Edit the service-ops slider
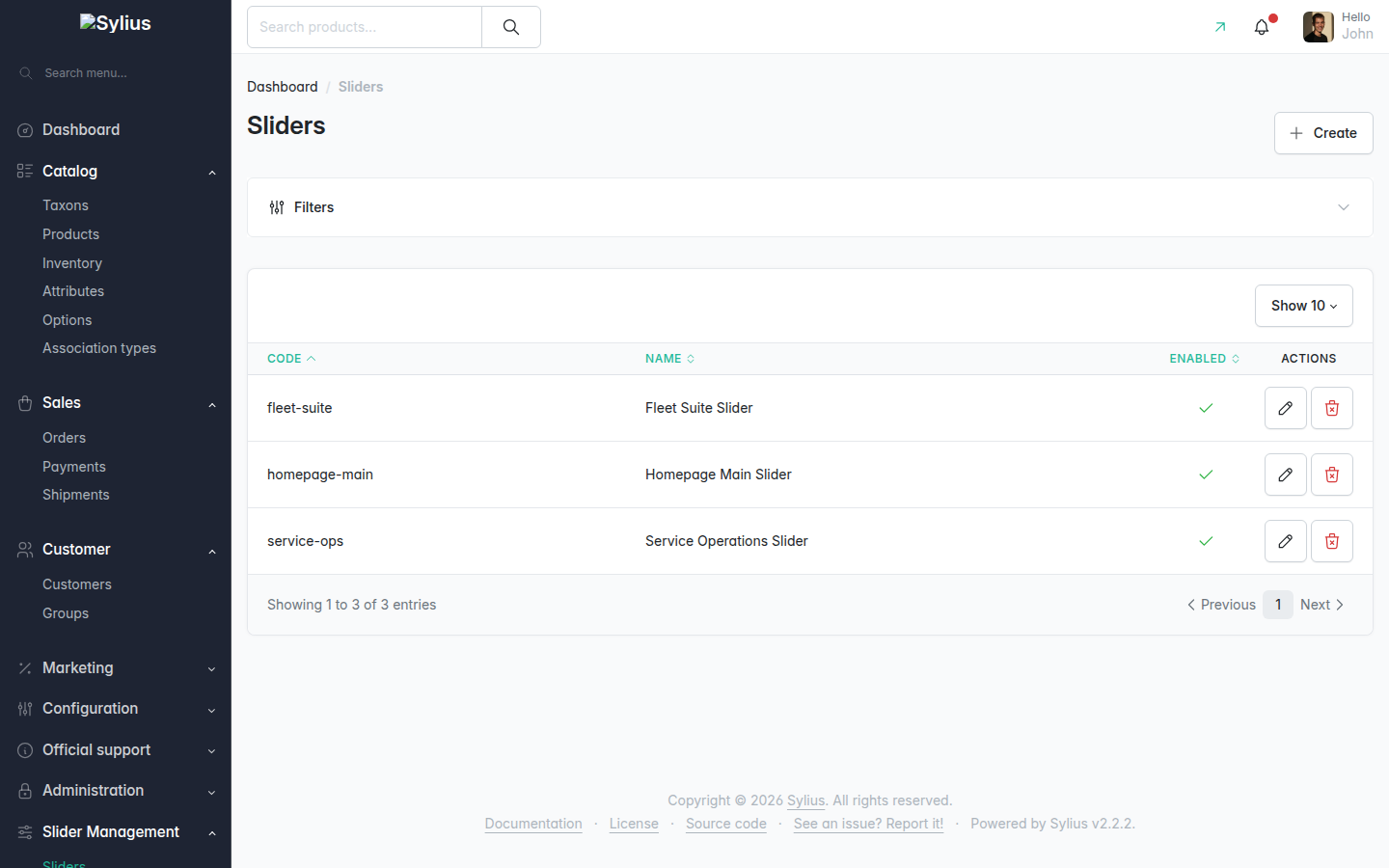 (x=1286, y=541)
